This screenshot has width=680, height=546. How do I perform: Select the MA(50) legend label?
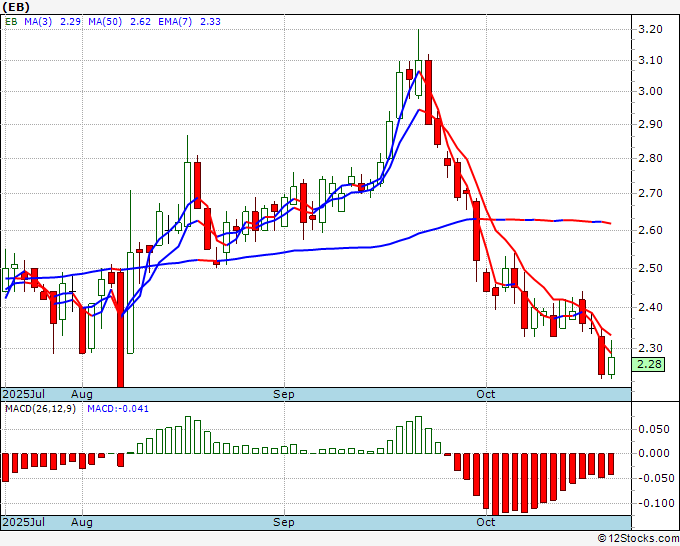[x=105, y=22]
